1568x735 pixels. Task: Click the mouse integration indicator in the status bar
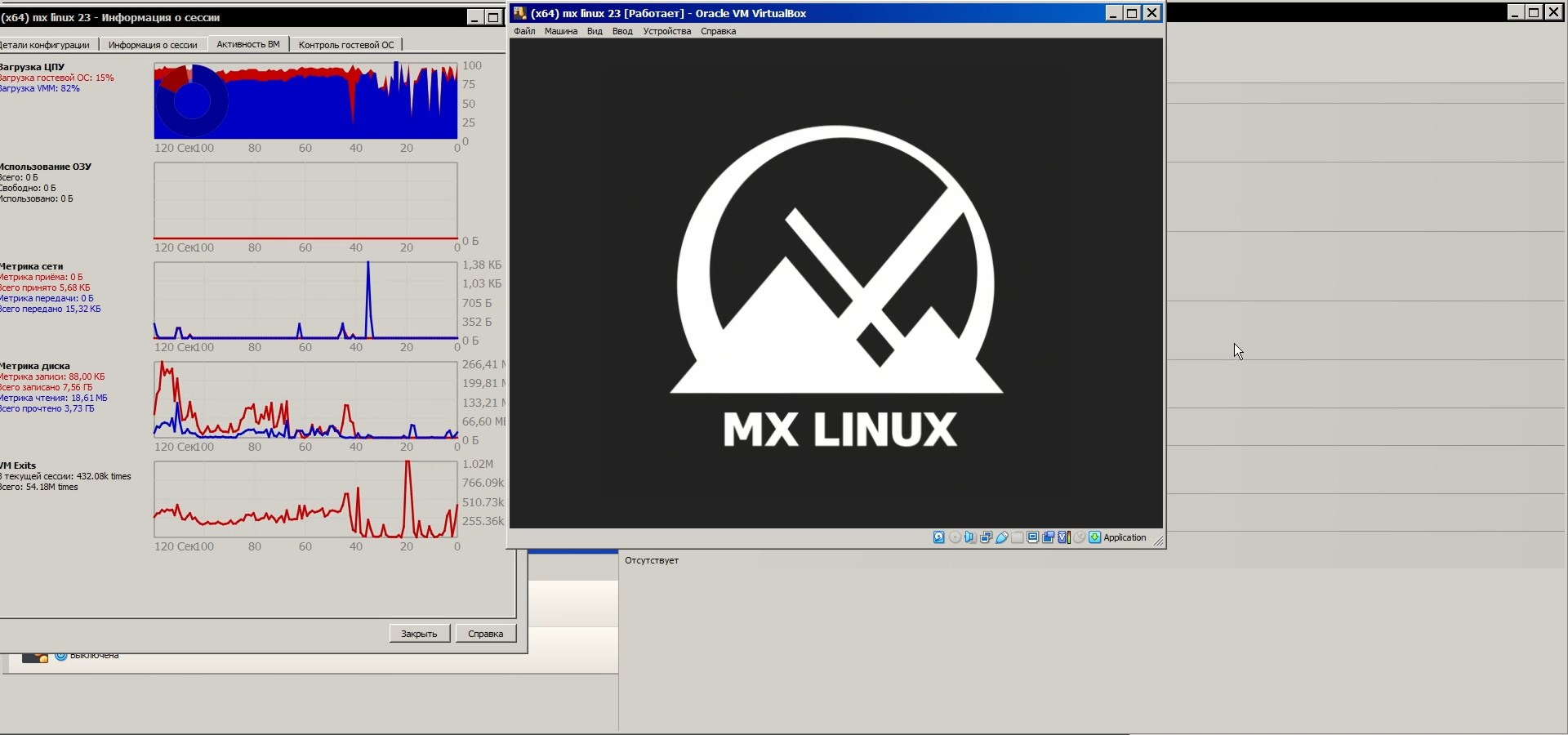(1080, 537)
